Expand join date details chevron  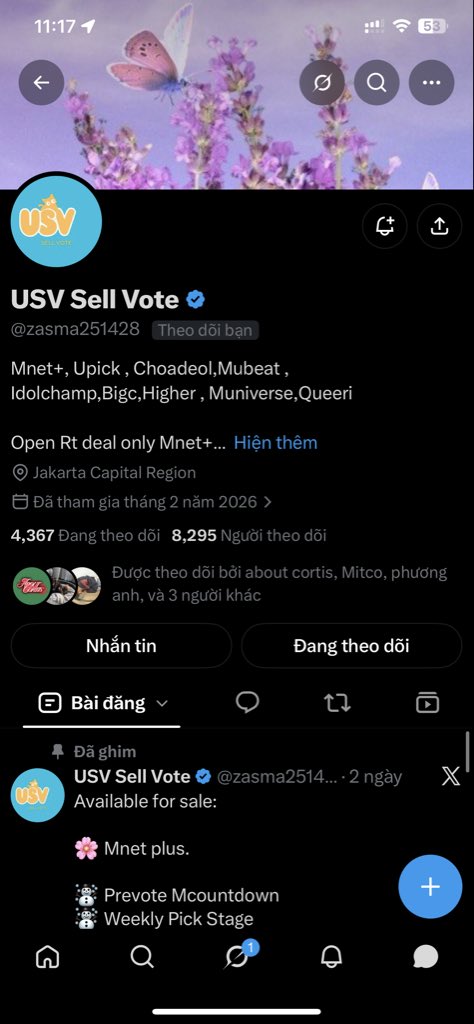tap(267, 502)
